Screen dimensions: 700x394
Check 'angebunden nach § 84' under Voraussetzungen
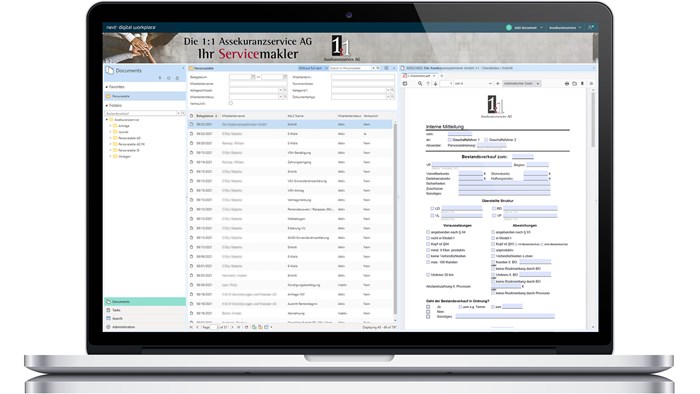click(428, 232)
